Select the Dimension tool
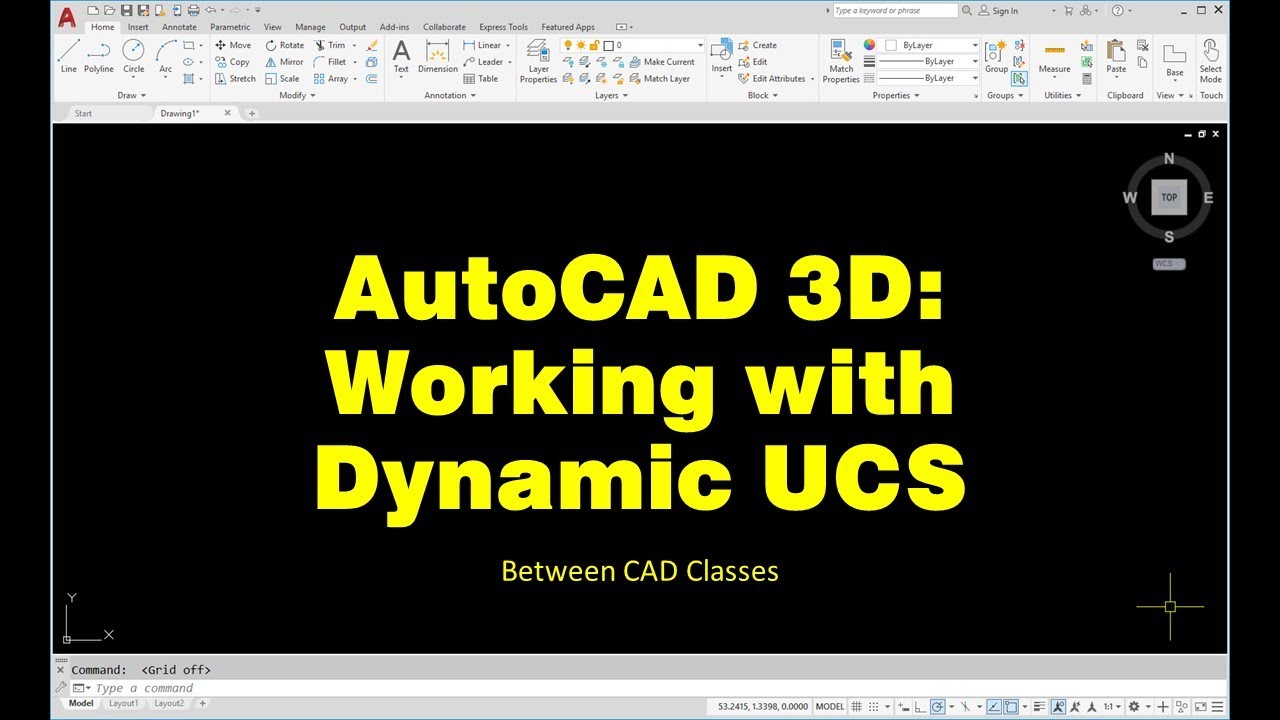 click(x=437, y=56)
